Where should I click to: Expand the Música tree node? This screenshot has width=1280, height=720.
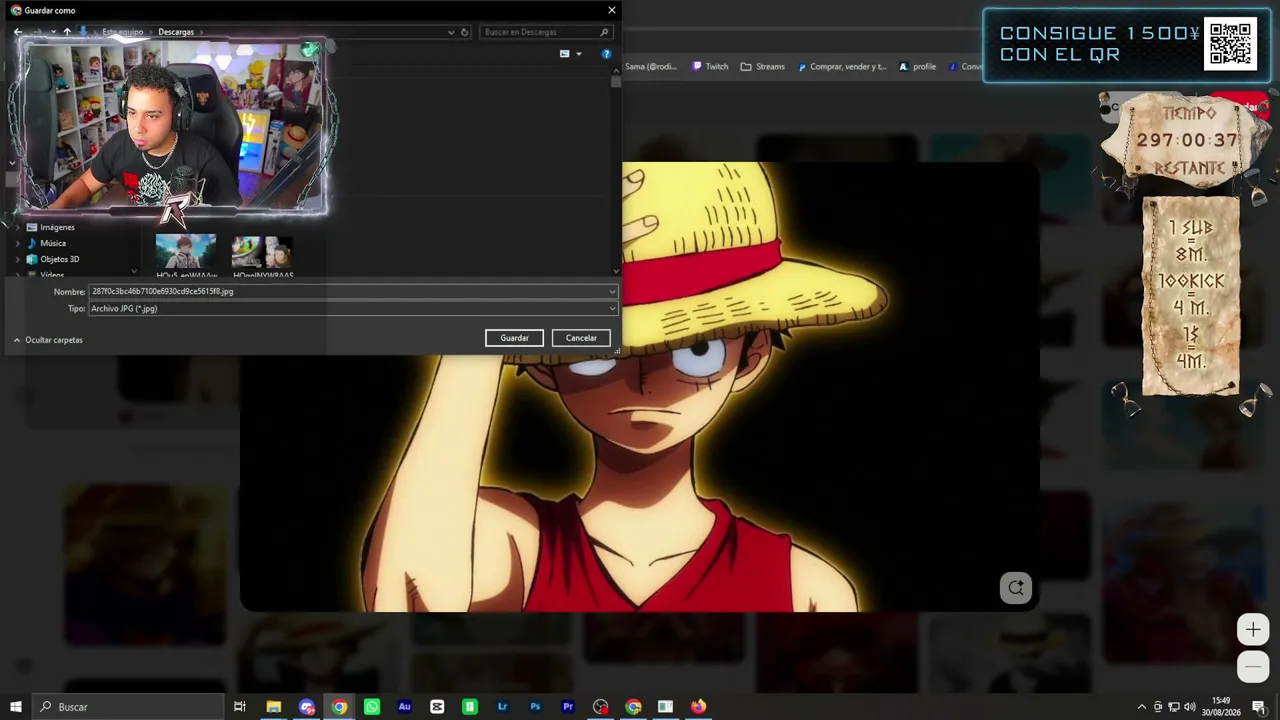(17, 243)
